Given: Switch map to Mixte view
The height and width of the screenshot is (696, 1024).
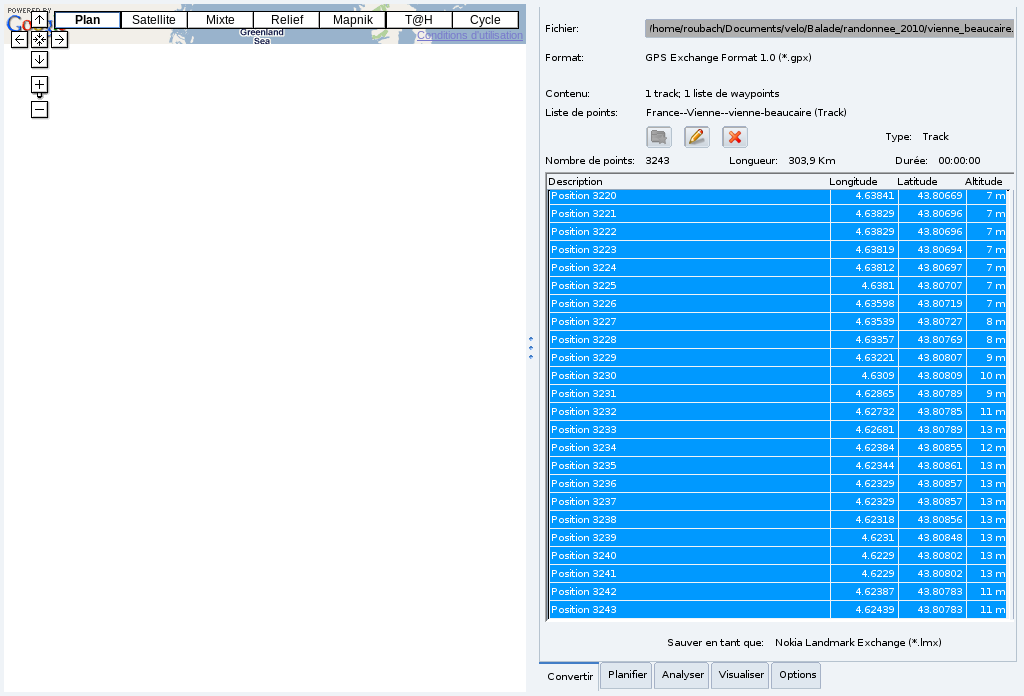Looking at the screenshot, I should tap(220, 20).
